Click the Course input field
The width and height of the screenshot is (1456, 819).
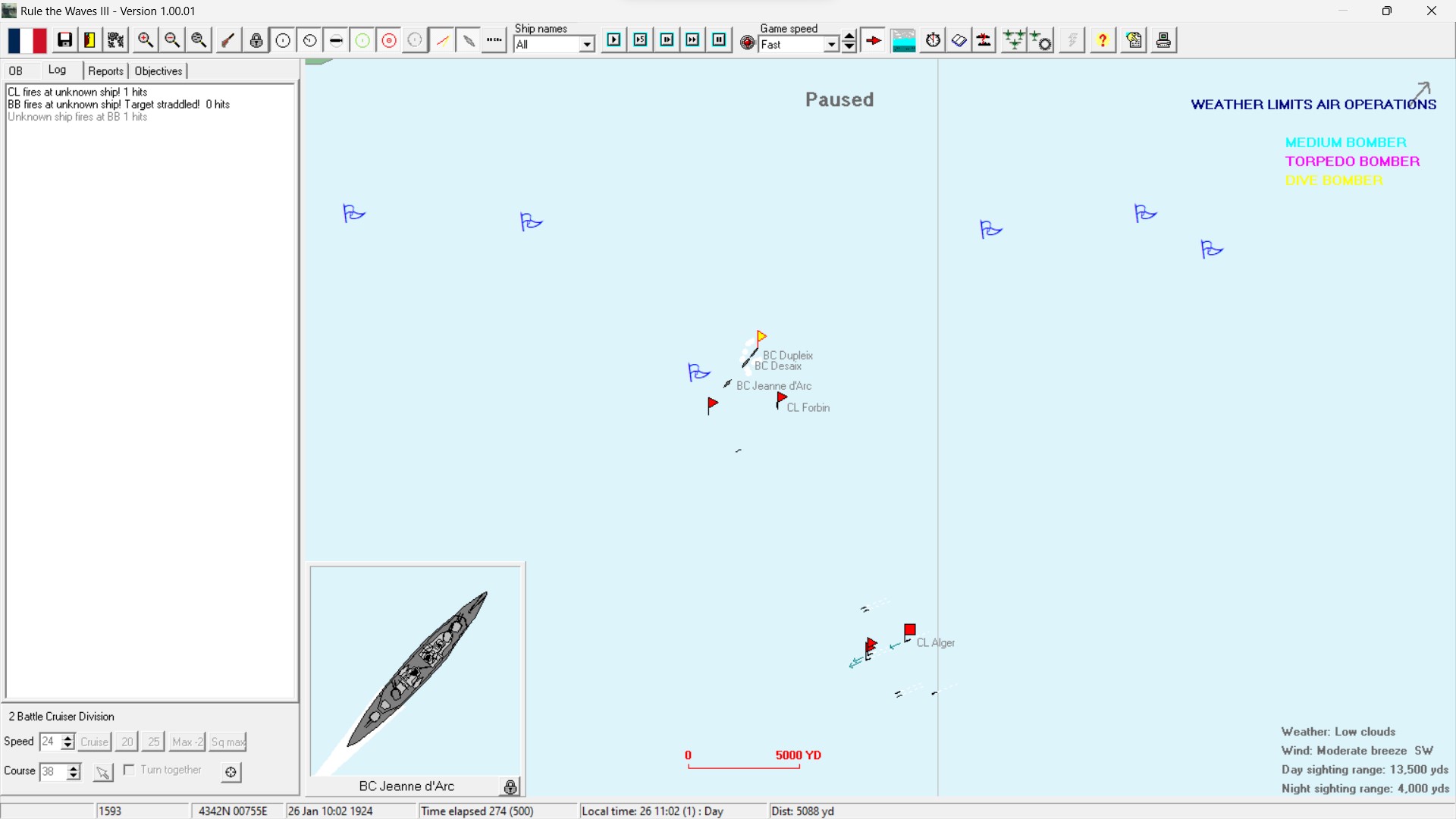[x=52, y=771]
